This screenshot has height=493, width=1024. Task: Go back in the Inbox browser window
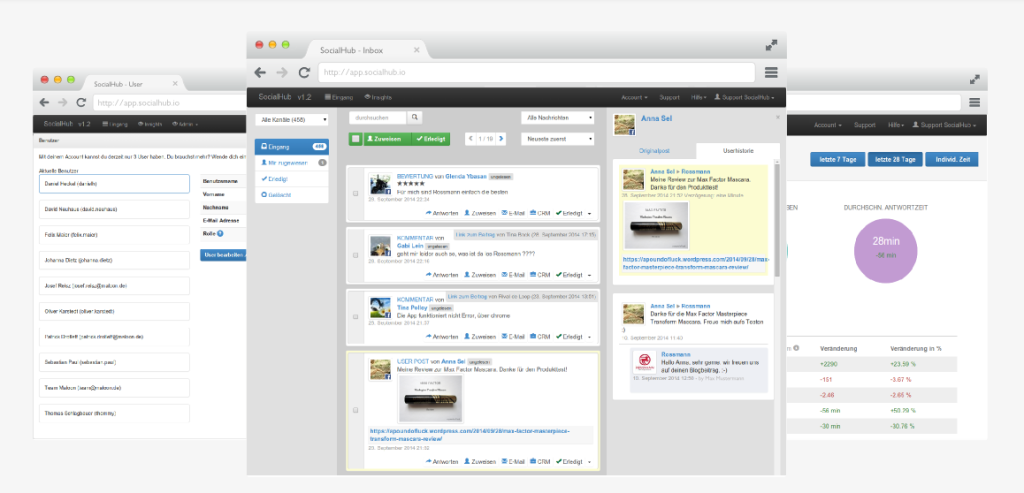pyautogui.click(x=260, y=72)
